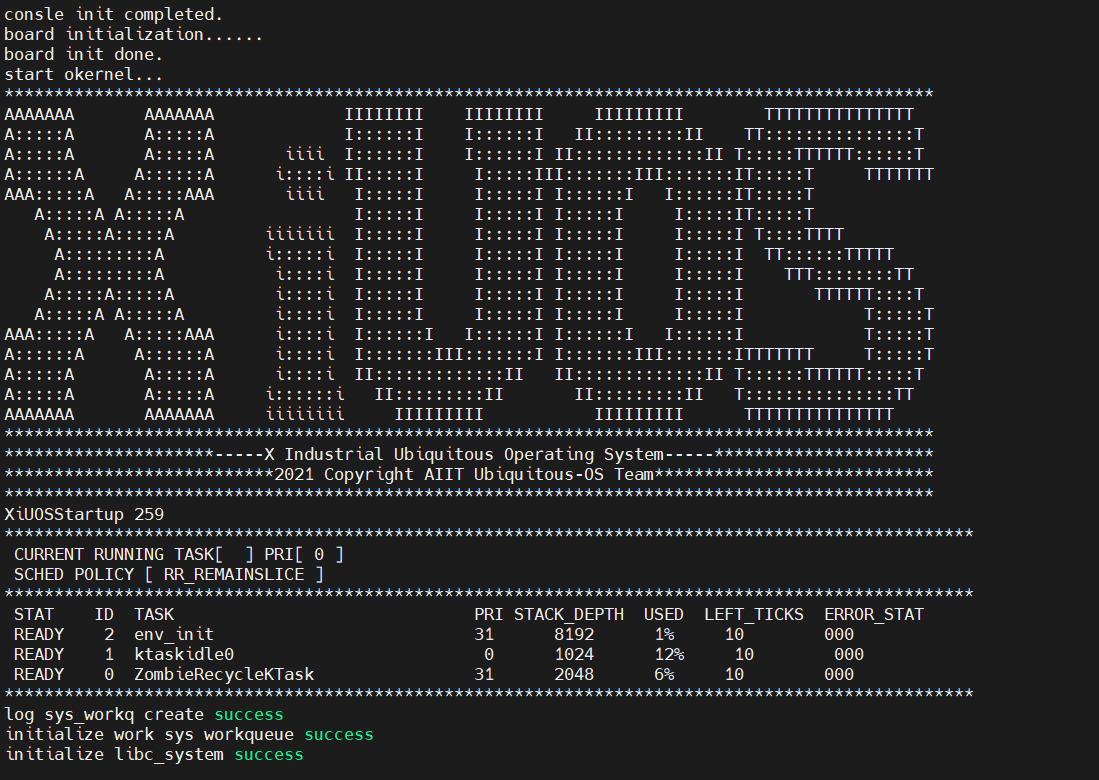This screenshot has width=1099, height=780.
Task: Click the ktaskidle0 task name
Action: coord(184,655)
